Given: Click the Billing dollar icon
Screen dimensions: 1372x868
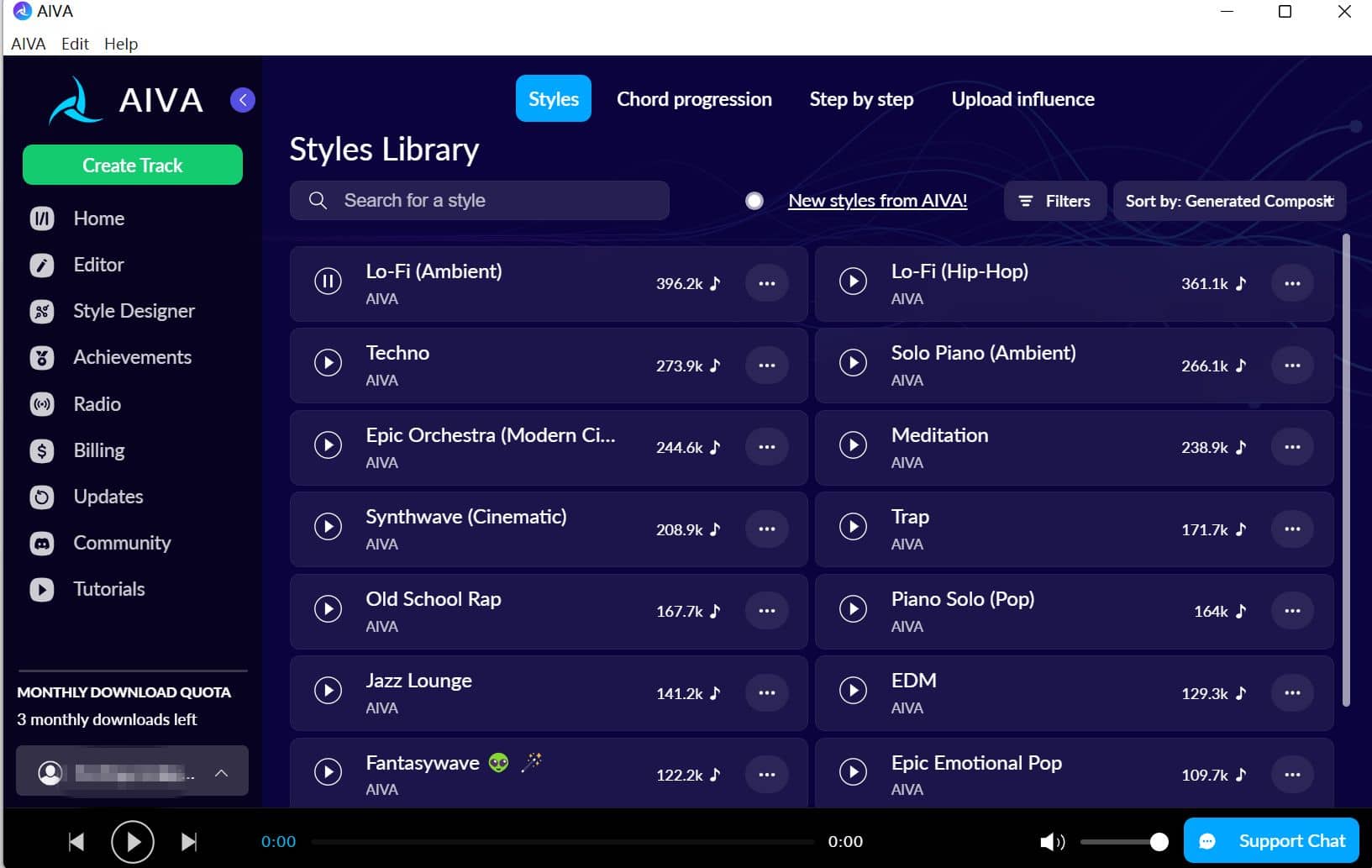Looking at the screenshot, I should coord(41,450).
